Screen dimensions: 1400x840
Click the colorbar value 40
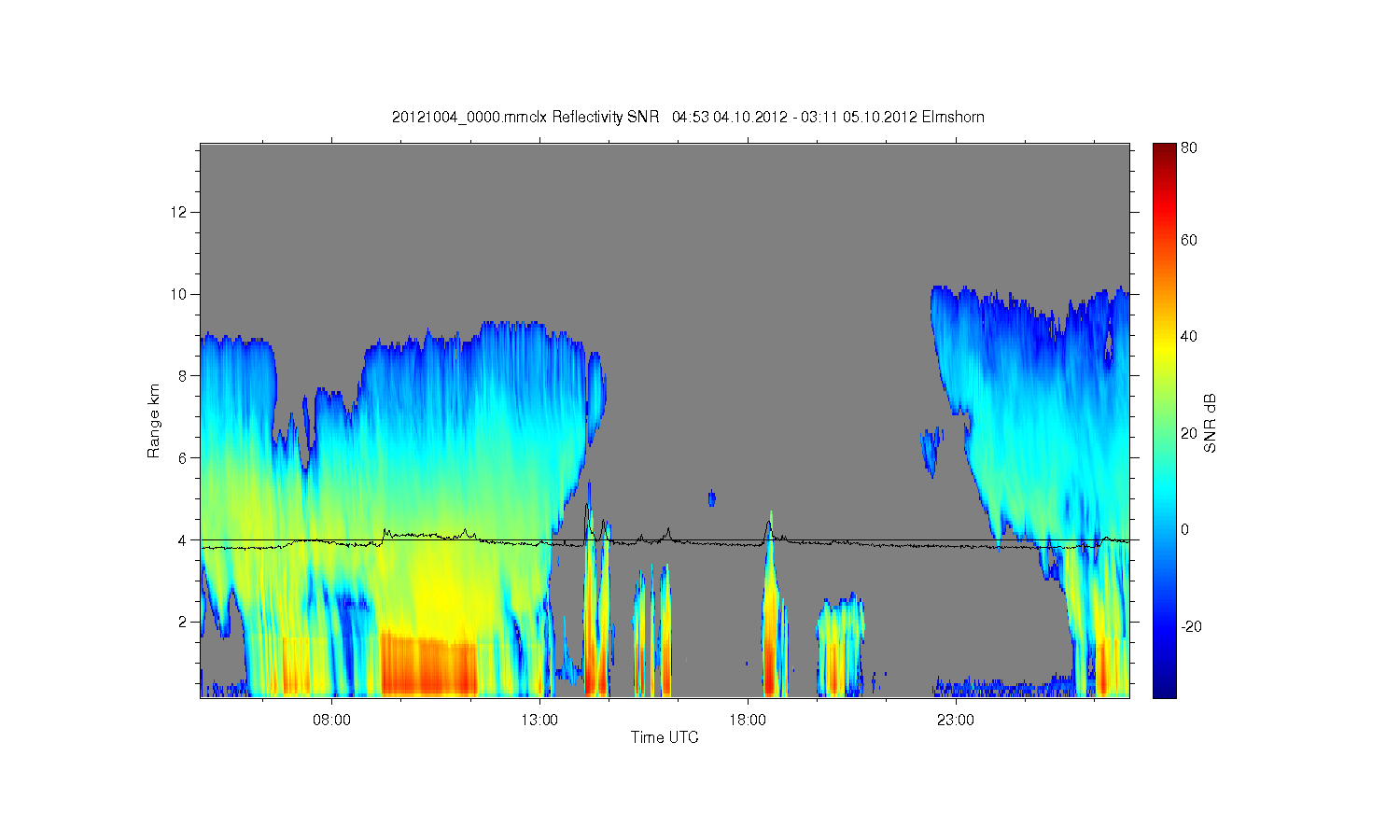pos(1189,336)
